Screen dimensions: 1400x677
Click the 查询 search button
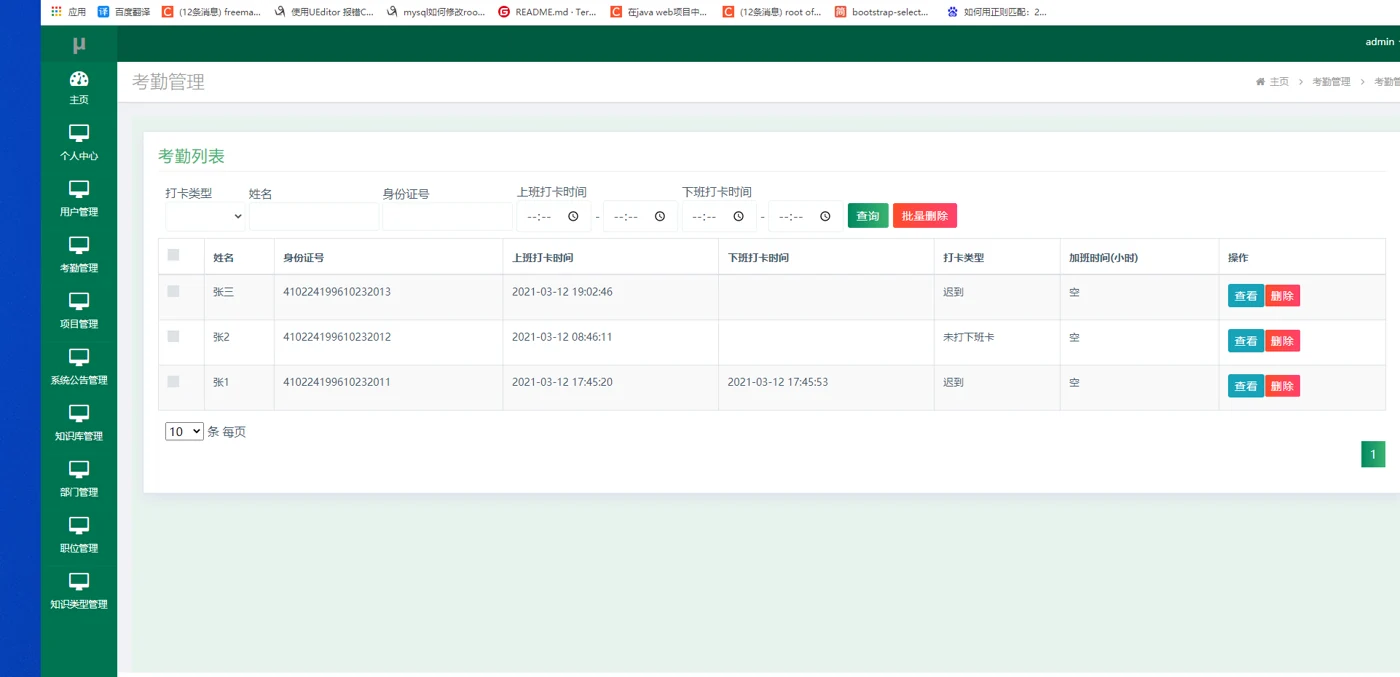coord(868,216)
